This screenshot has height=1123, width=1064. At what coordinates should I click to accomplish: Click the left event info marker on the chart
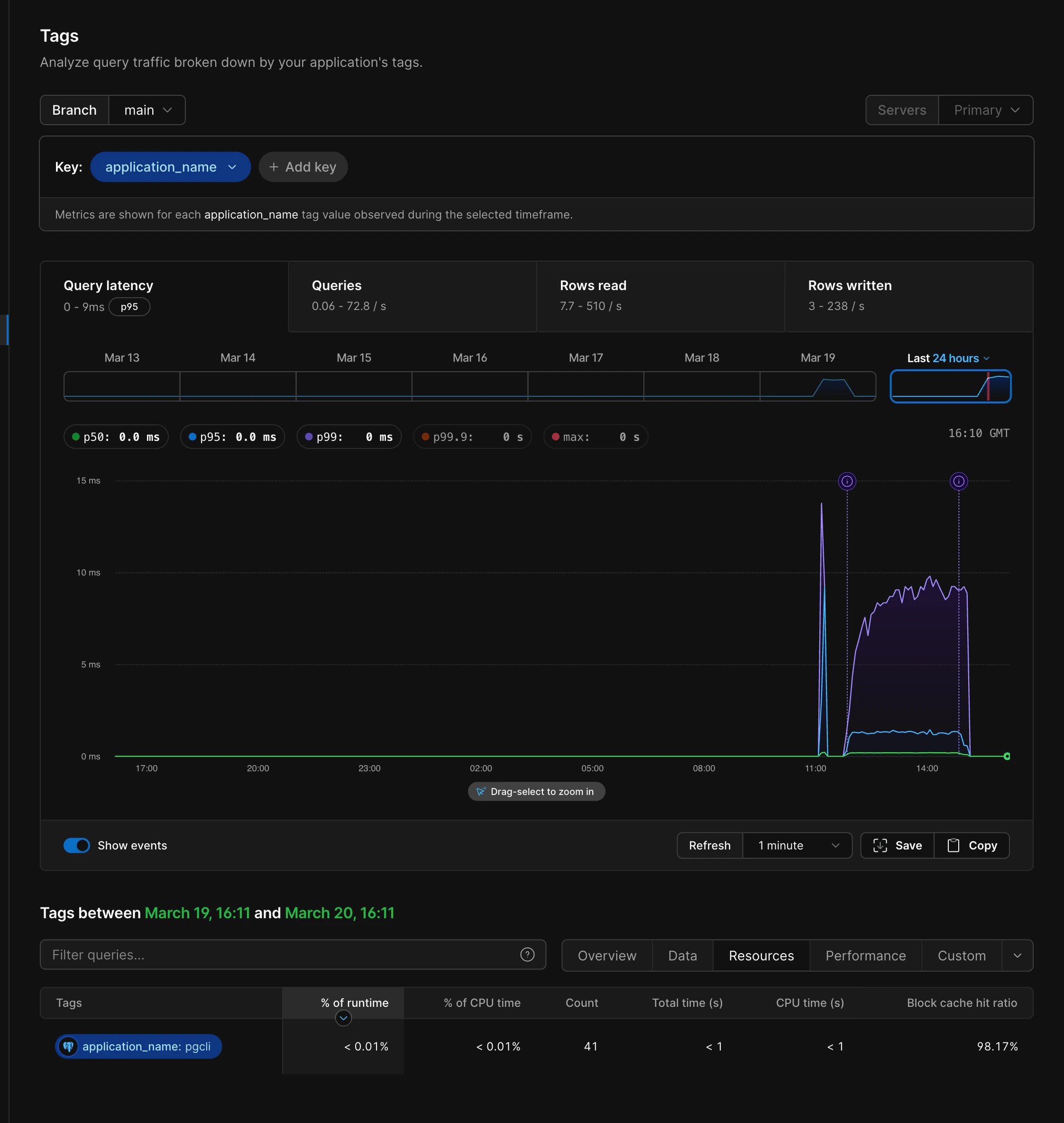click(x=847, y=481)
